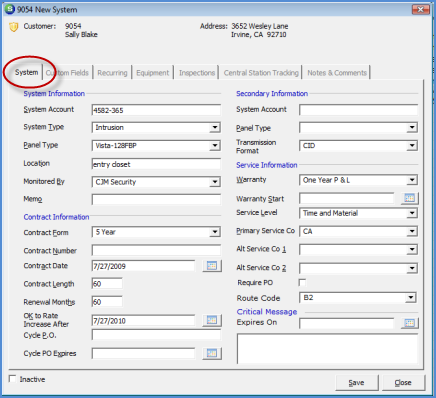This screenshot has width=436, height=398.
Task: Open the Alt Service Co 2 dropdown
Action: pos(412,268)
